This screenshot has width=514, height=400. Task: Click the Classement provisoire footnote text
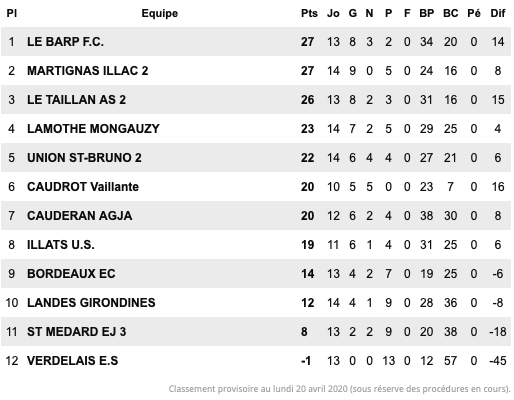tap(339, 389)
